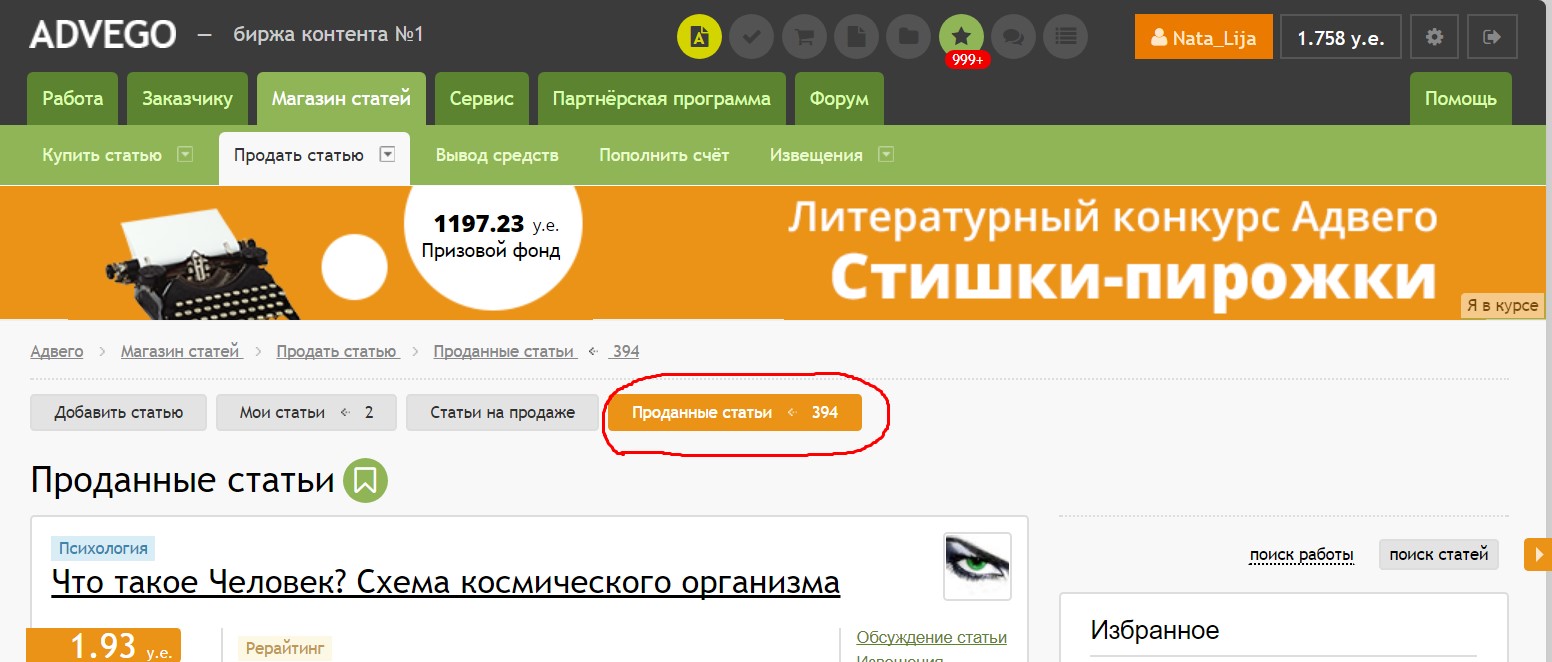Image resolution: width=1552 pixels, height=662 pixels.
Task: Open the Nata_Lija profile button
Action: click(x=1204, y=37)
